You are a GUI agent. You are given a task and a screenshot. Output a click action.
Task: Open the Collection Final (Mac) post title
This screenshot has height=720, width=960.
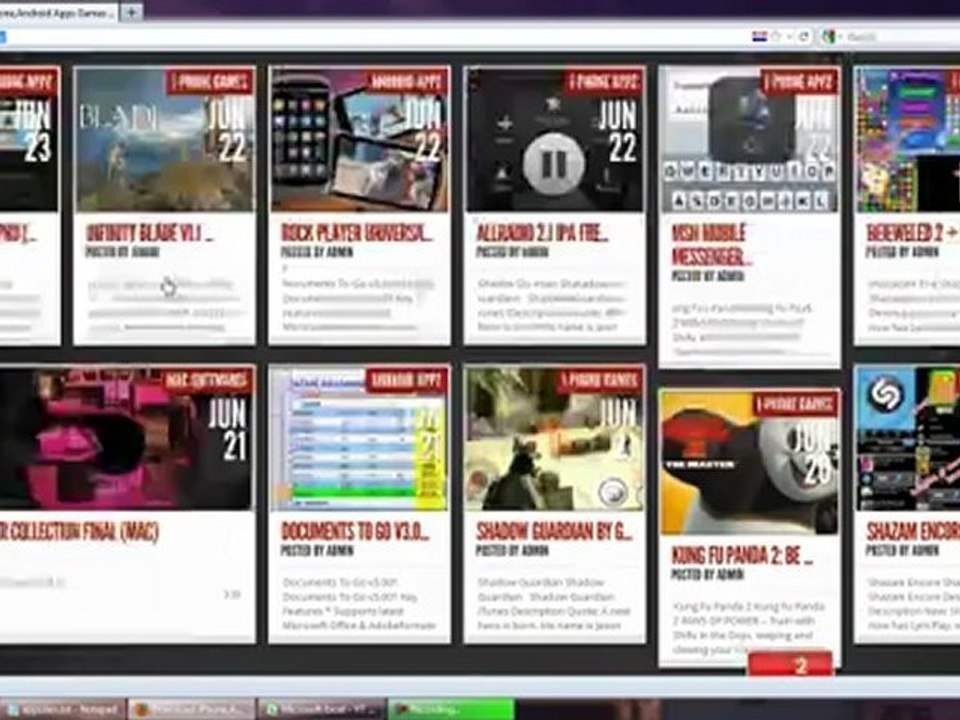80,531
